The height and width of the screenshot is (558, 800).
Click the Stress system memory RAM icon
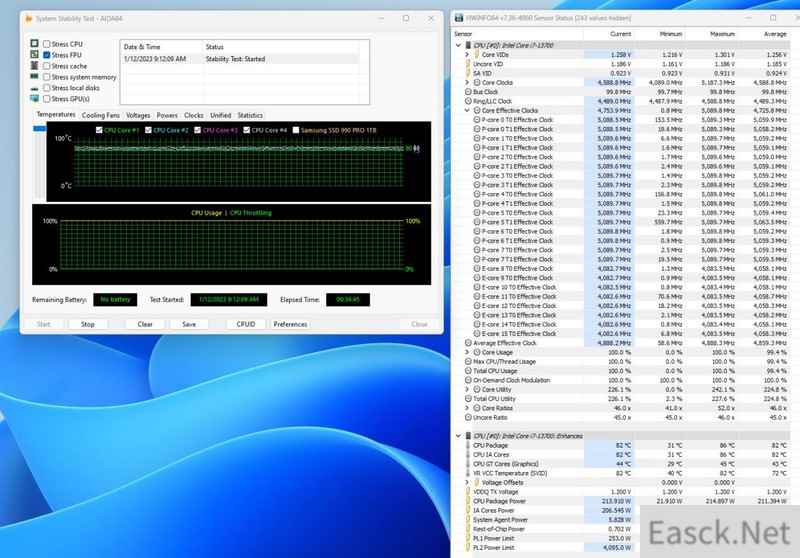click(x=34, y=77)
